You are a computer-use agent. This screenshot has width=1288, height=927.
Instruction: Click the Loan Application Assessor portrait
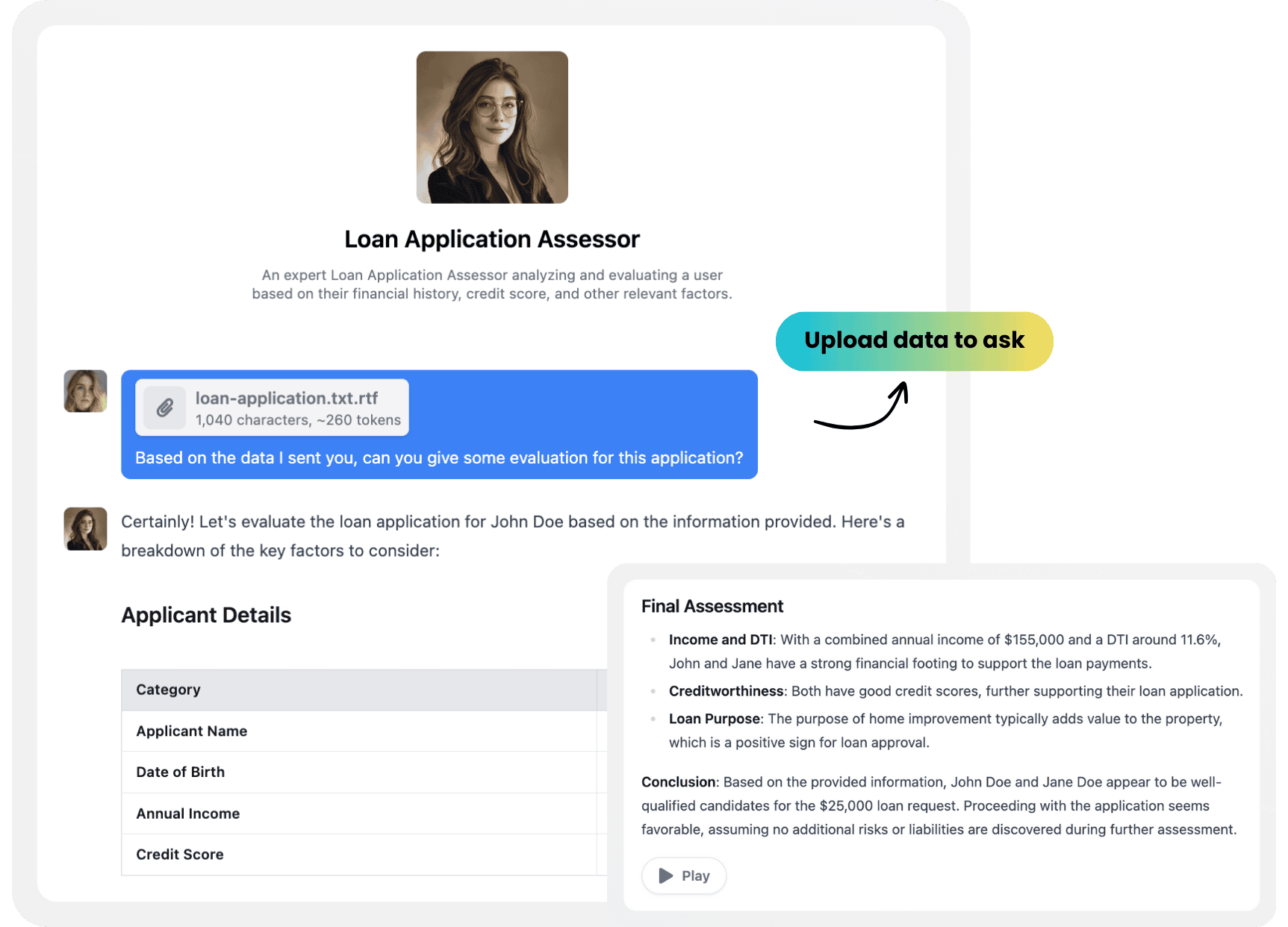[492, 127]
